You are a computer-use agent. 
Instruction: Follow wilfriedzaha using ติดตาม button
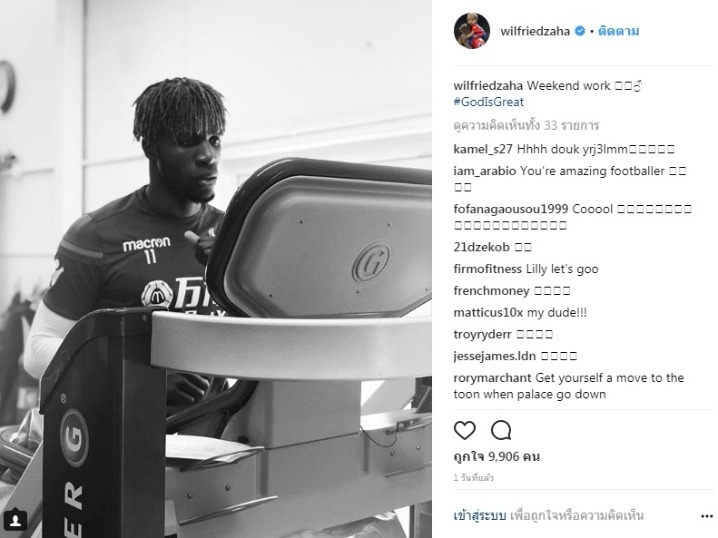[618, 31]
